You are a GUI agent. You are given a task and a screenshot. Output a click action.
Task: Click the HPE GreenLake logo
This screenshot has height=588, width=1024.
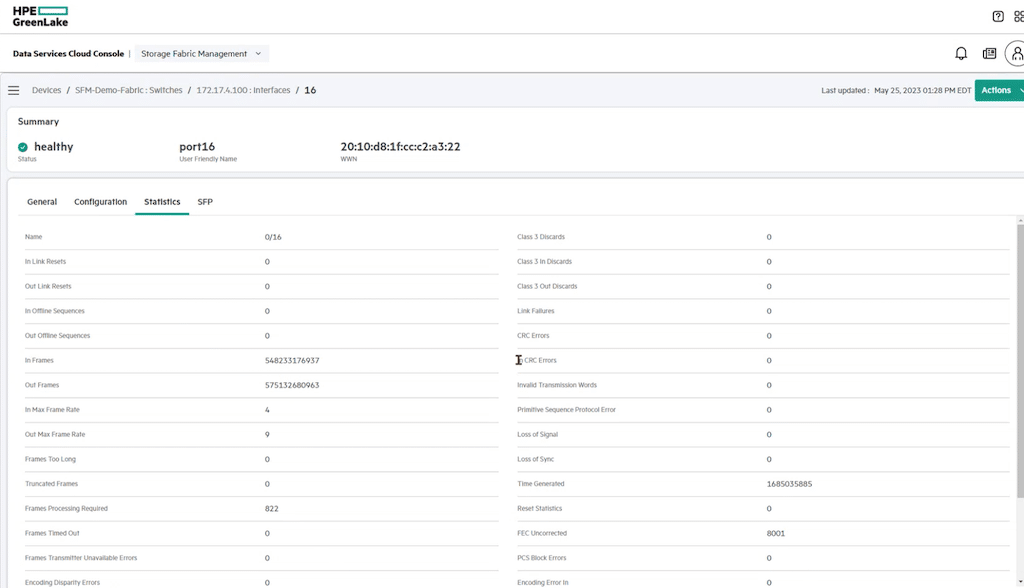[x=40, y=16]
